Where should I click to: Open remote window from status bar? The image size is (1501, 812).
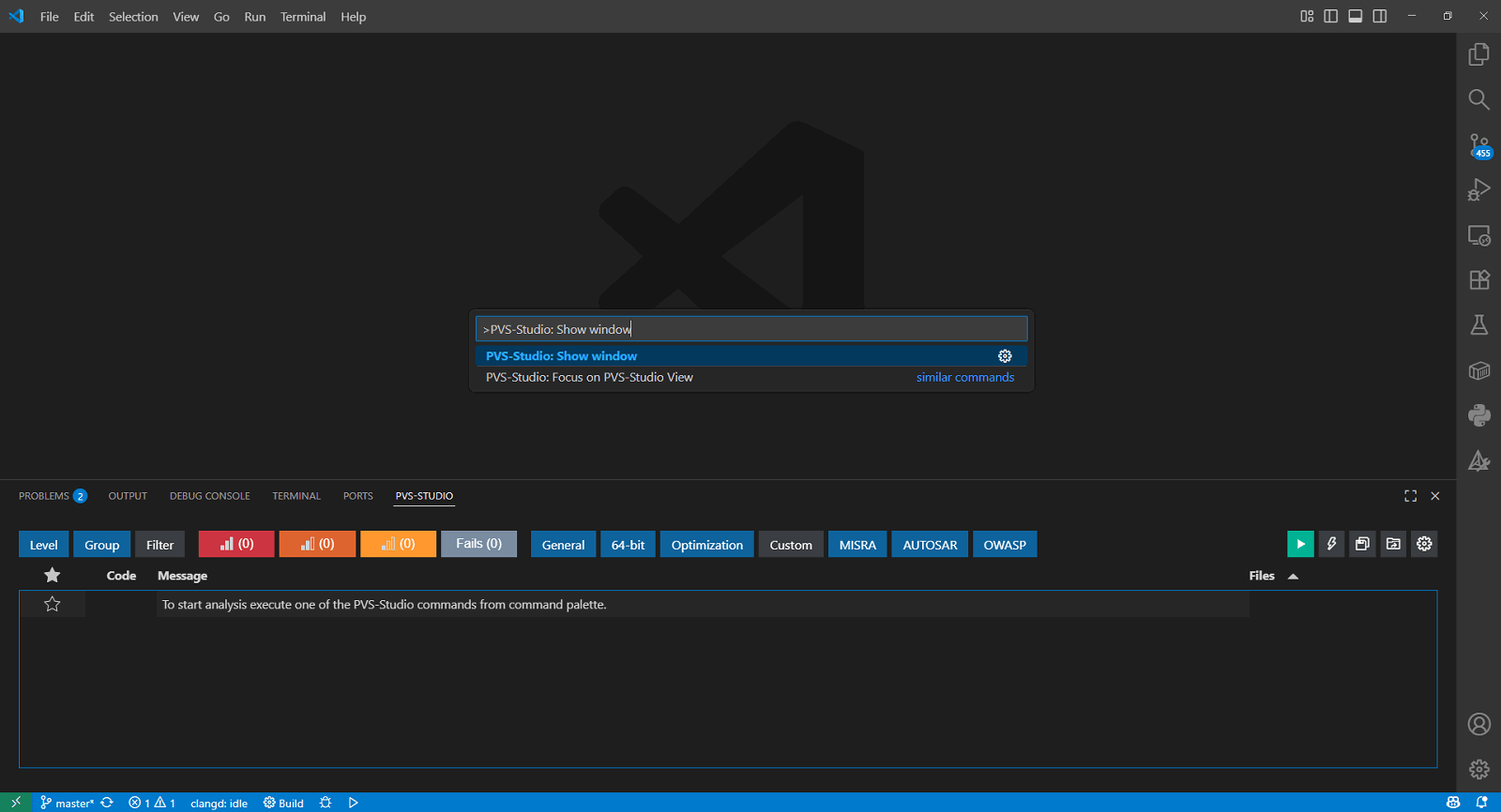pyautogui.click(x=16, y=803)
